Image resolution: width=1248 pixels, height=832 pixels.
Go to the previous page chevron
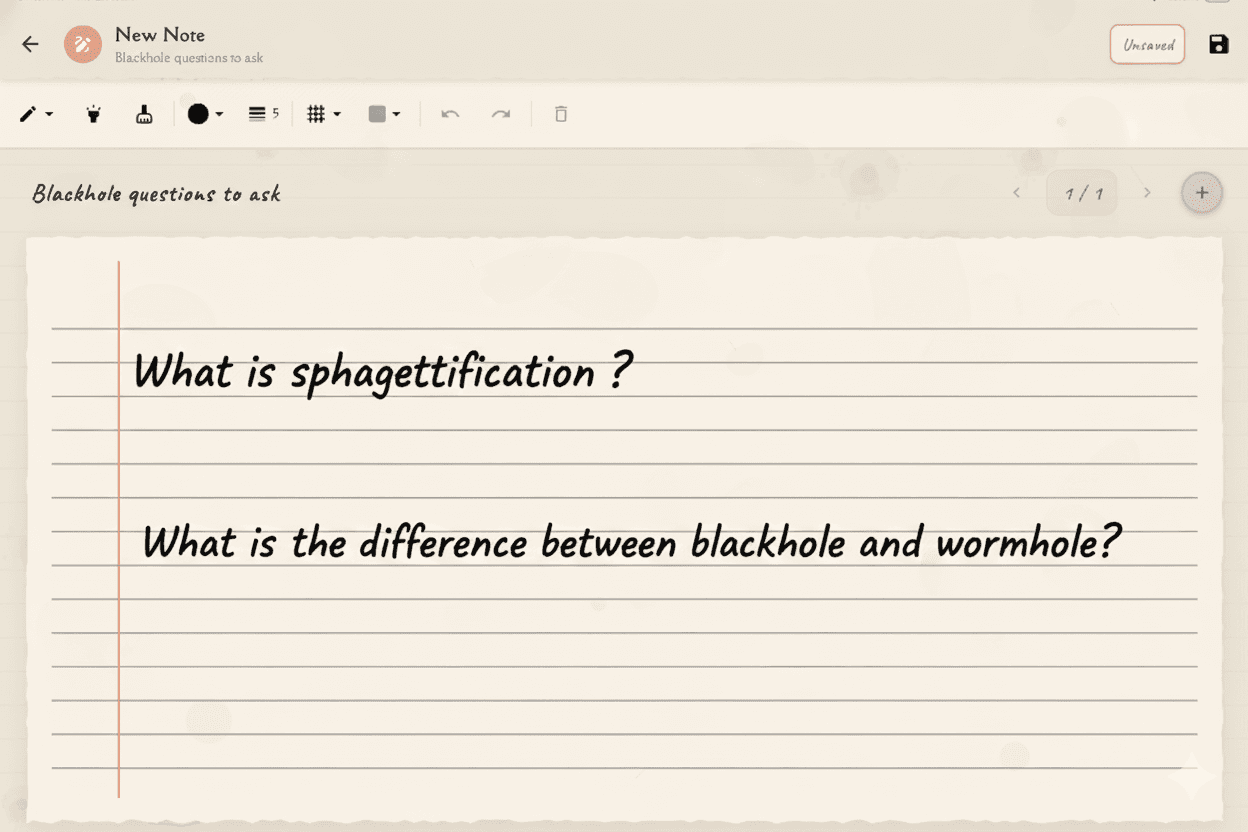(x=1017, y=192)
